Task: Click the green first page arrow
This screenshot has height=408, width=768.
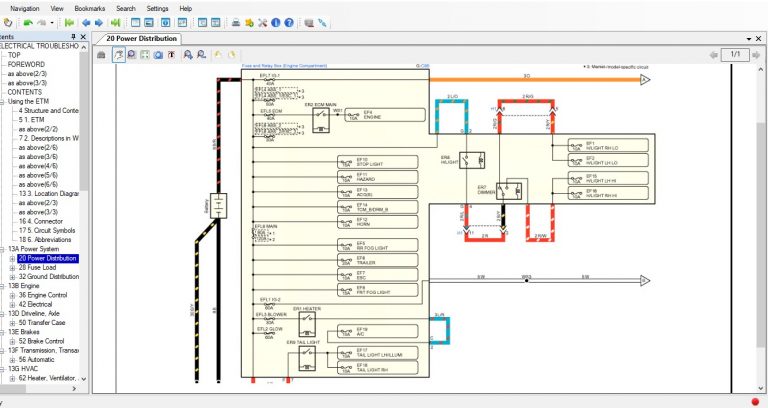Action: [69, 23]
